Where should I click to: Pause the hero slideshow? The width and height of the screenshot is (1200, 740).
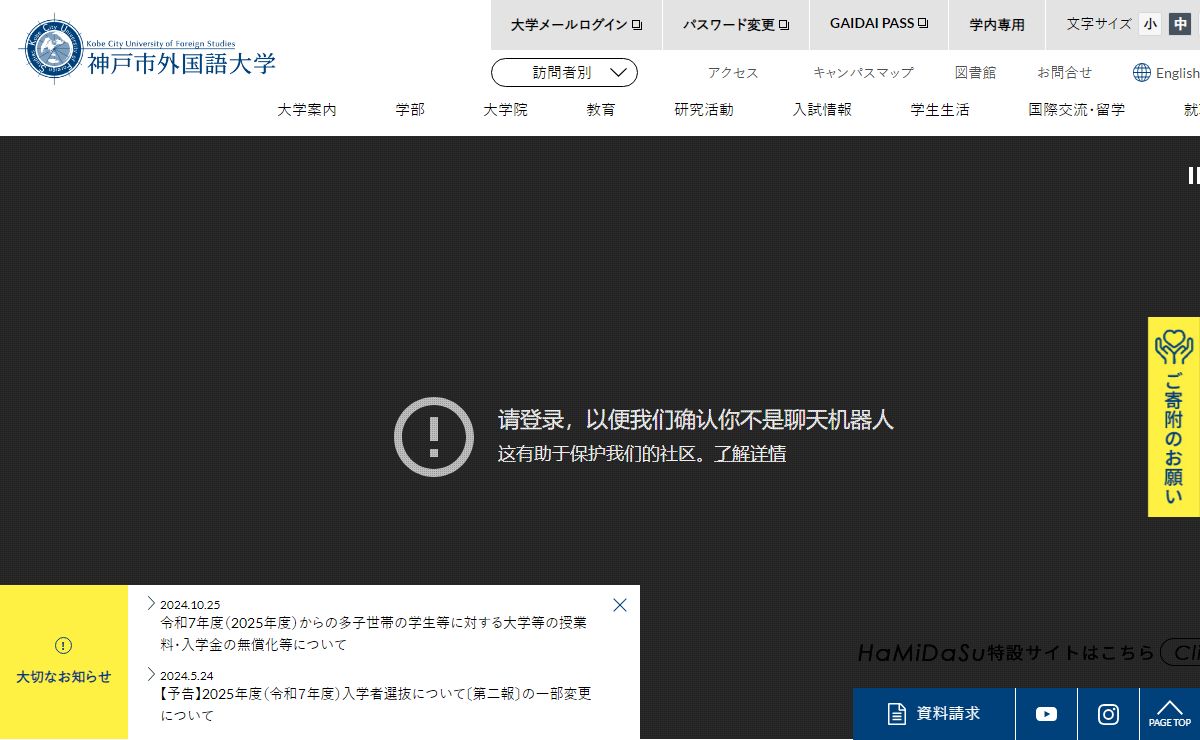point(1193,175)
